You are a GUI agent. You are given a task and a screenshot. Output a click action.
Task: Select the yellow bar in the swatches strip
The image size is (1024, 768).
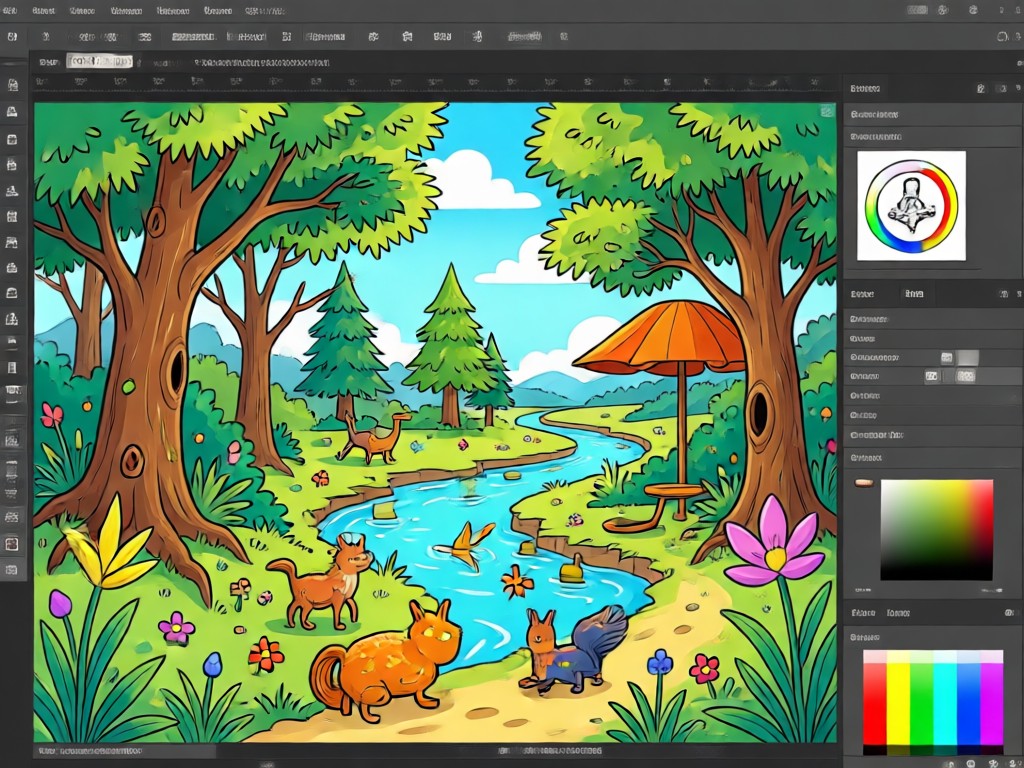pyautogui.click(x=898, y=702)
